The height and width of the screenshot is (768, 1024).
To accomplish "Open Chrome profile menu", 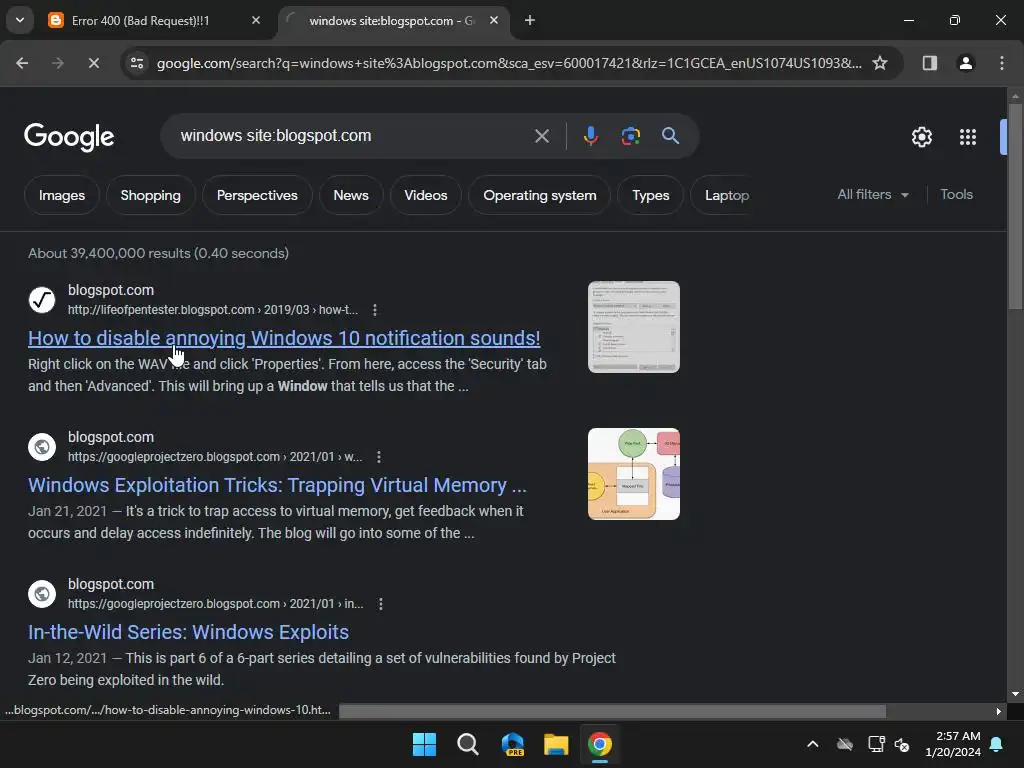I will [x=965, y=63].
